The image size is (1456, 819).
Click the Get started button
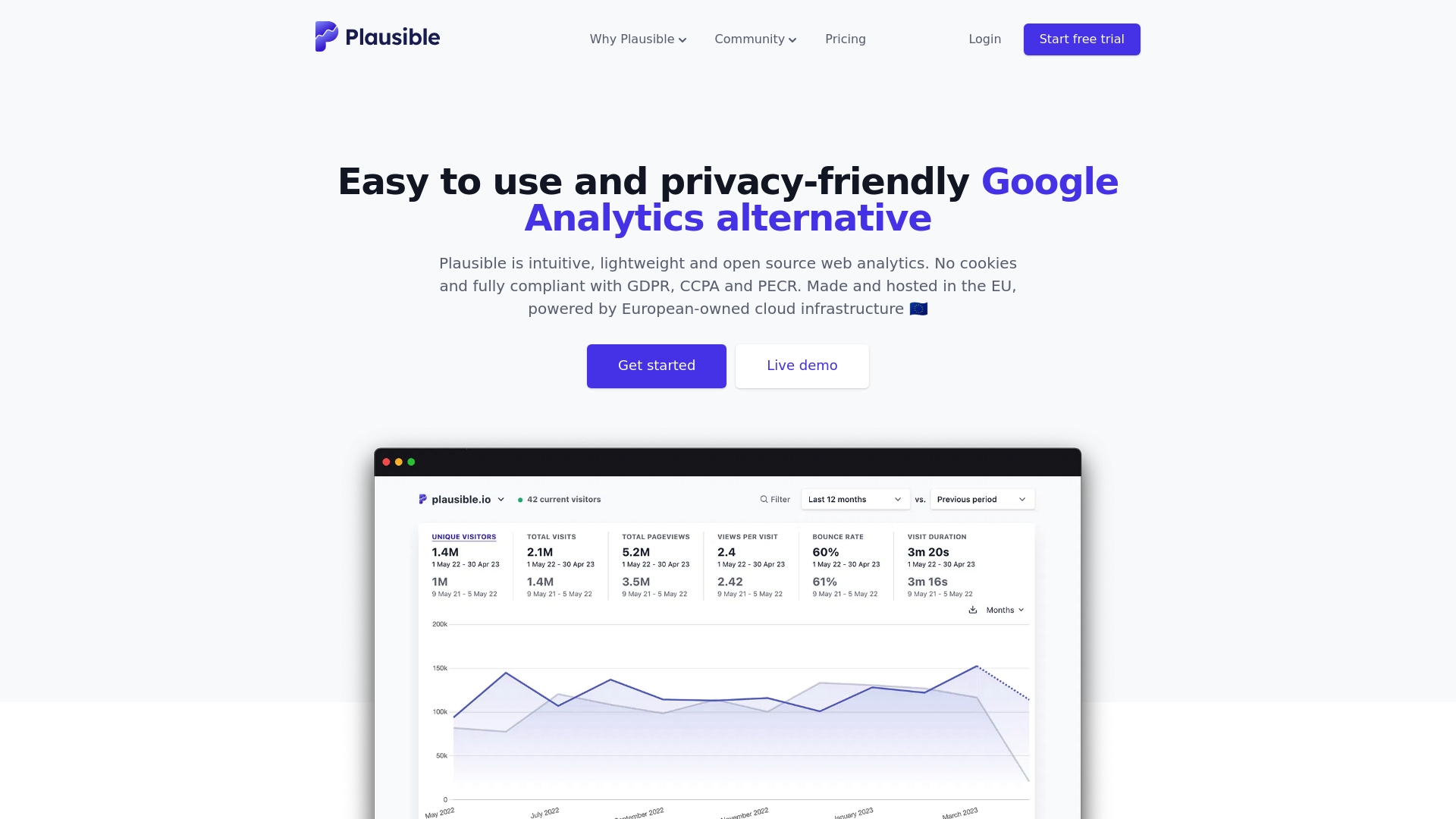pyautogui.click(x=656, y=366)
